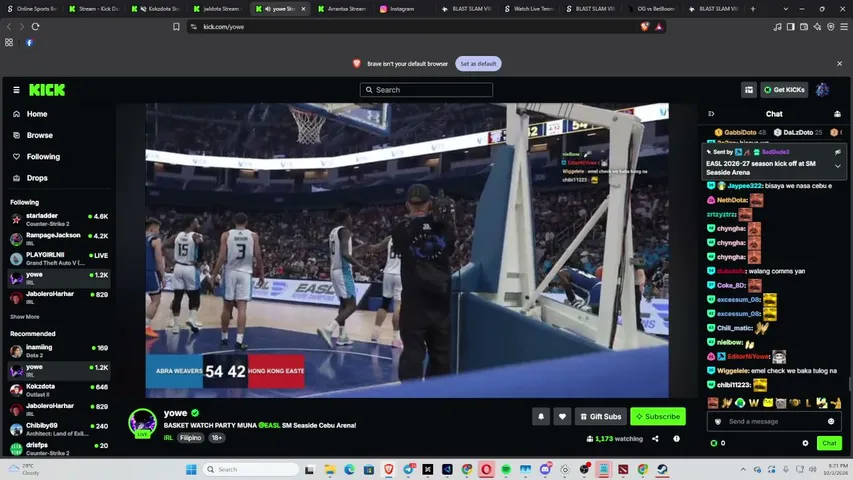Open chat settings gear
This screenshot has width=853, height=480.
click(x=805, y=443)
